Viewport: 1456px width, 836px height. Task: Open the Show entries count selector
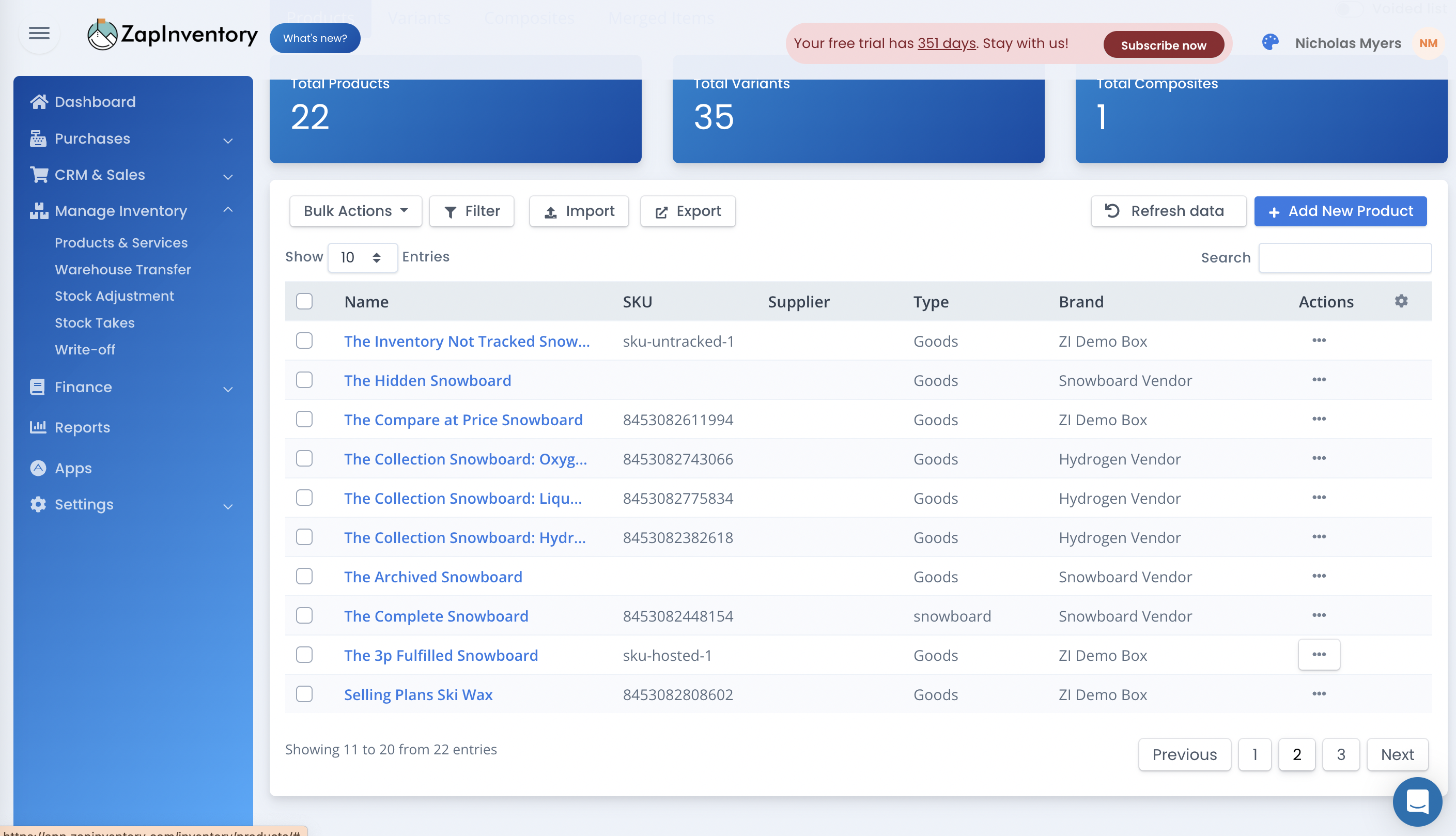(362, 257)
